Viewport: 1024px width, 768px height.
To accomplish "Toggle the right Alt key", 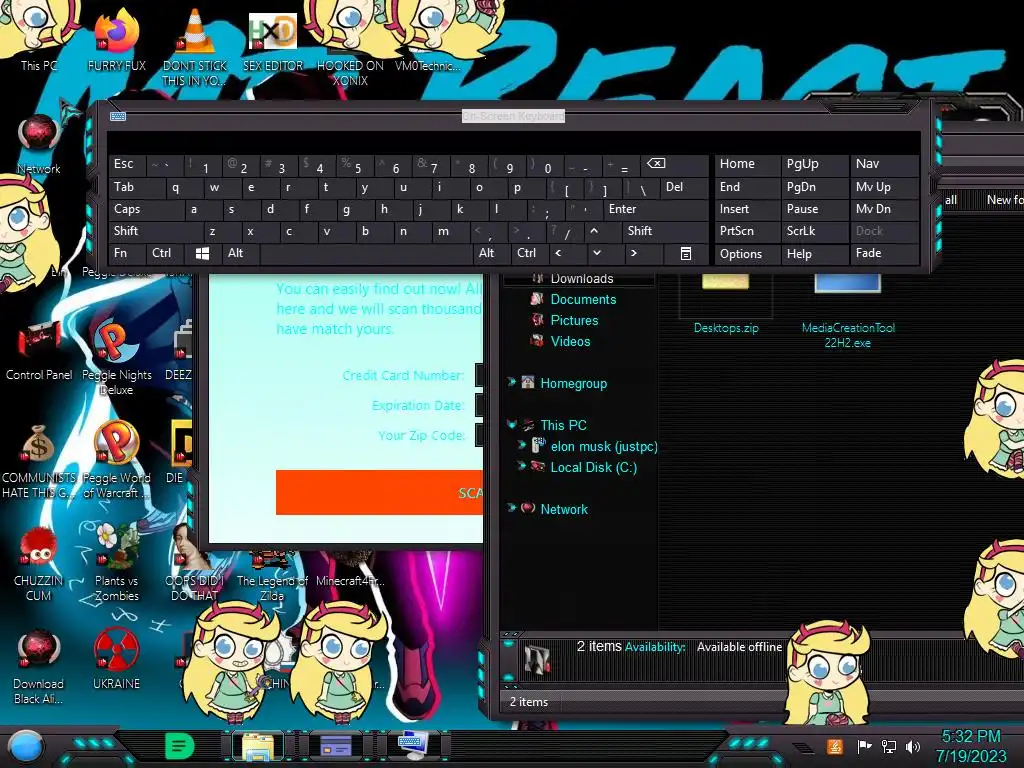I will click(492, 253).
